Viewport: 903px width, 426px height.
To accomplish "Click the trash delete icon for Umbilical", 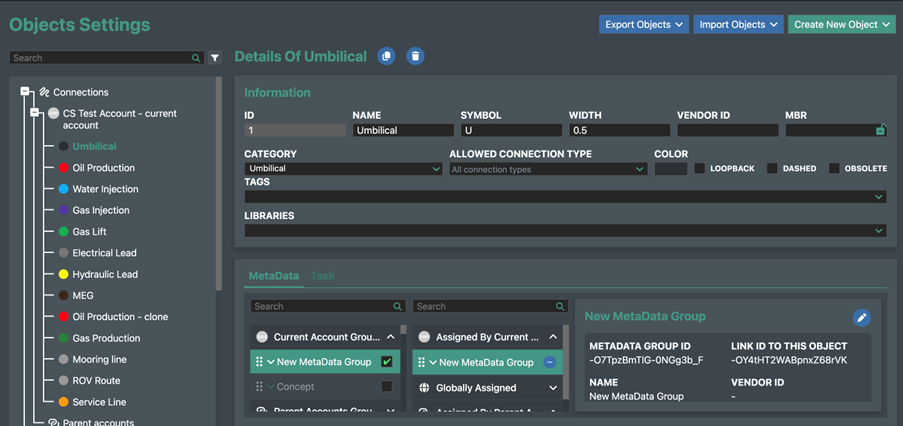I will point(415,57).
